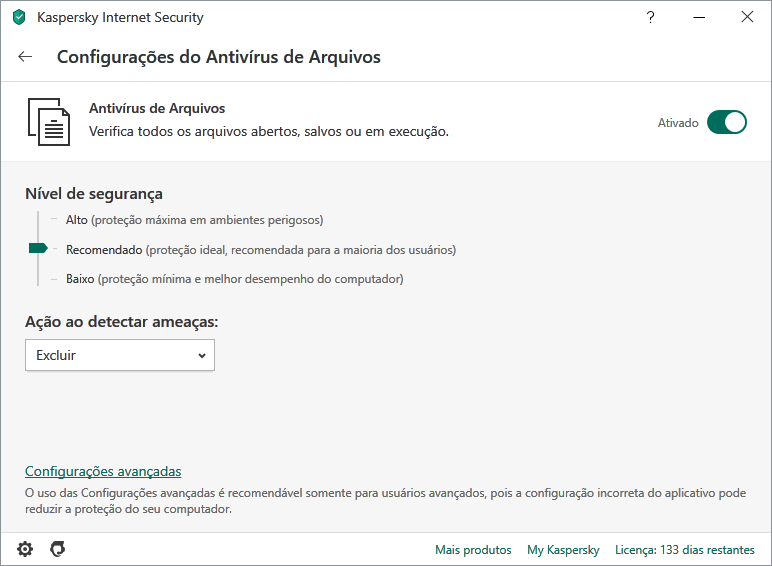Set security level to Baixo
Image resolution: width=772 pixels, height=566 pixels.
point(234,279)
